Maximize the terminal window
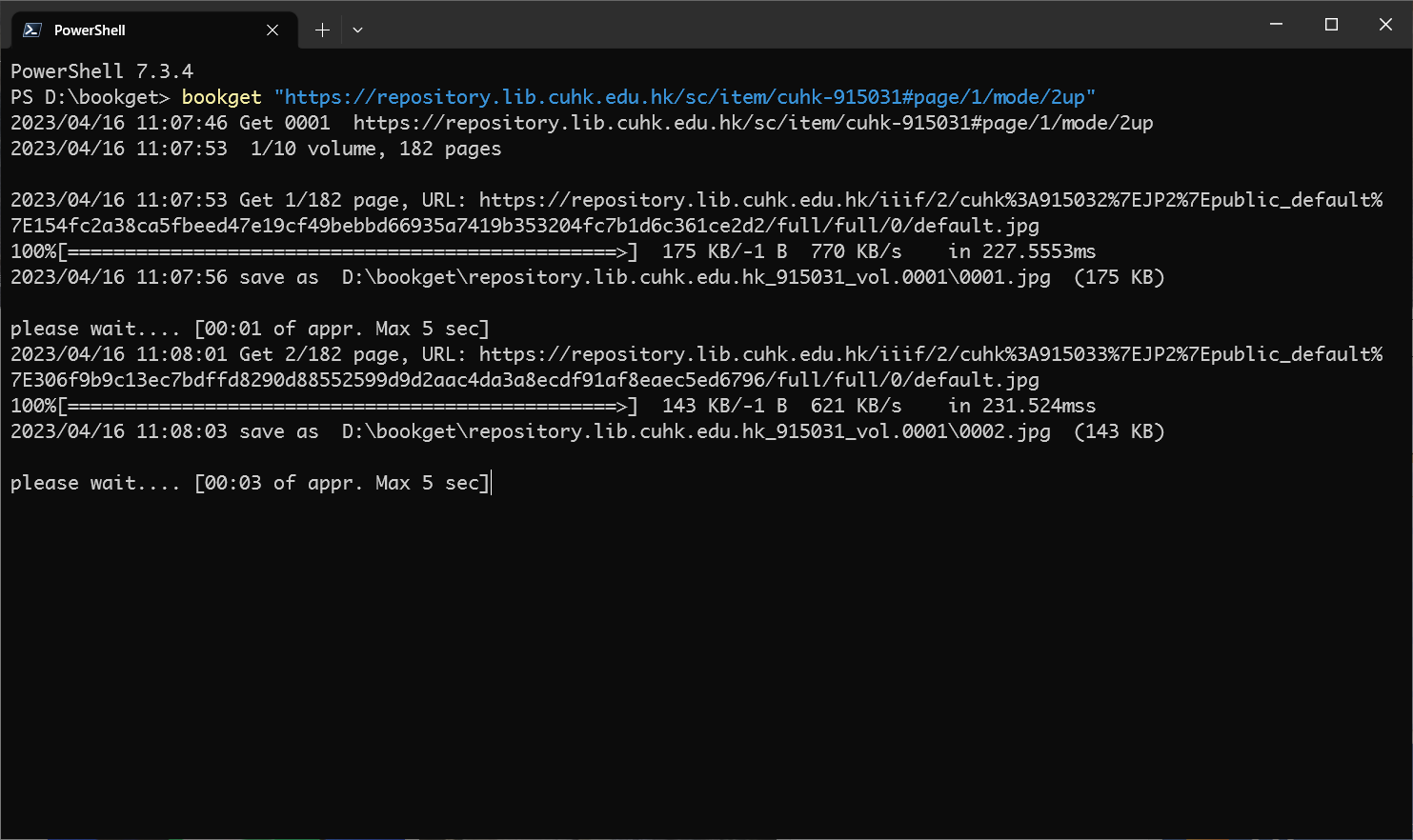Viewport: 1413px width, 840px height. (x=1331, y=24)
